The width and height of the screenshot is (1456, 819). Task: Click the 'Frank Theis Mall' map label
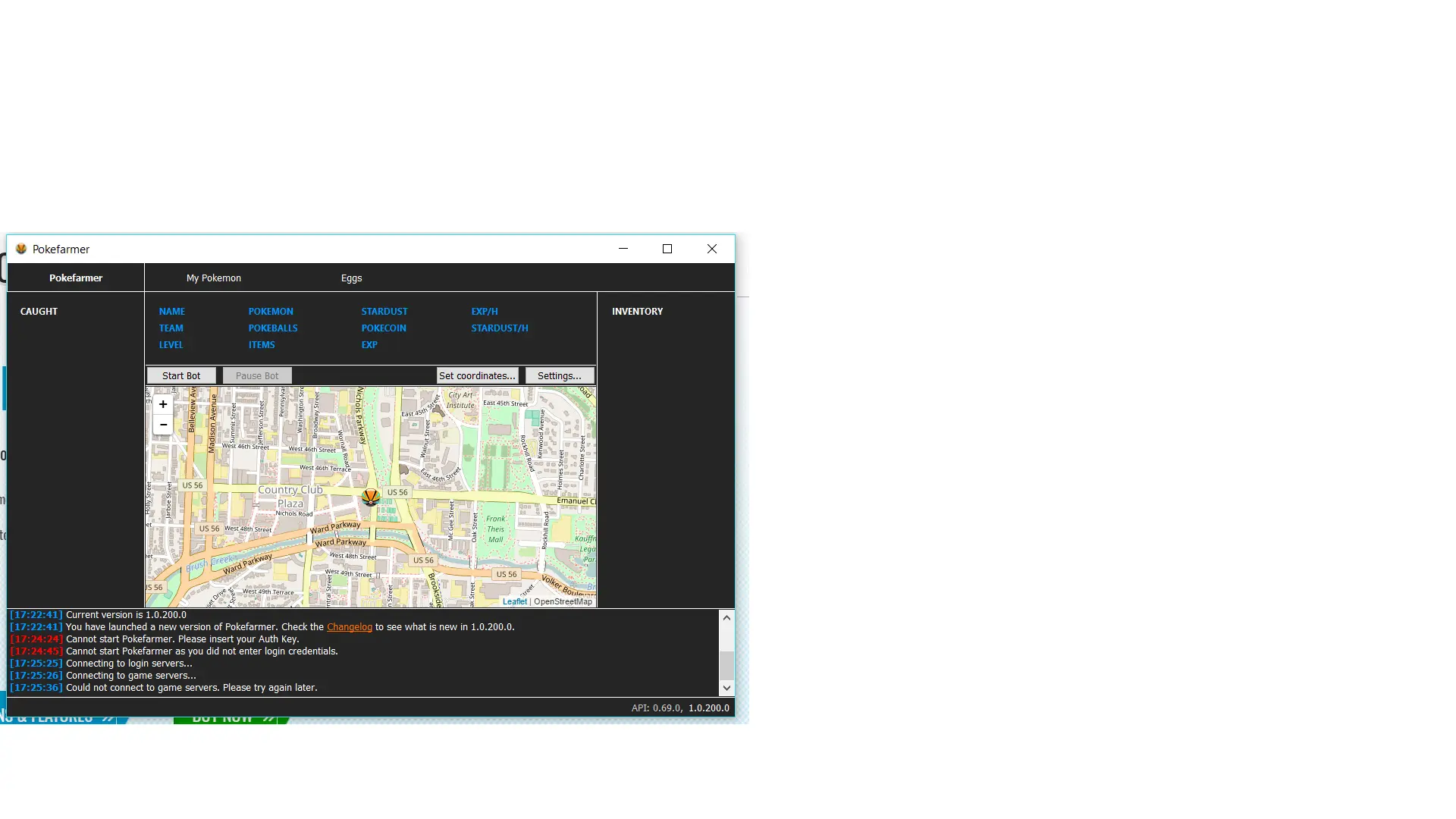[495, 529]
